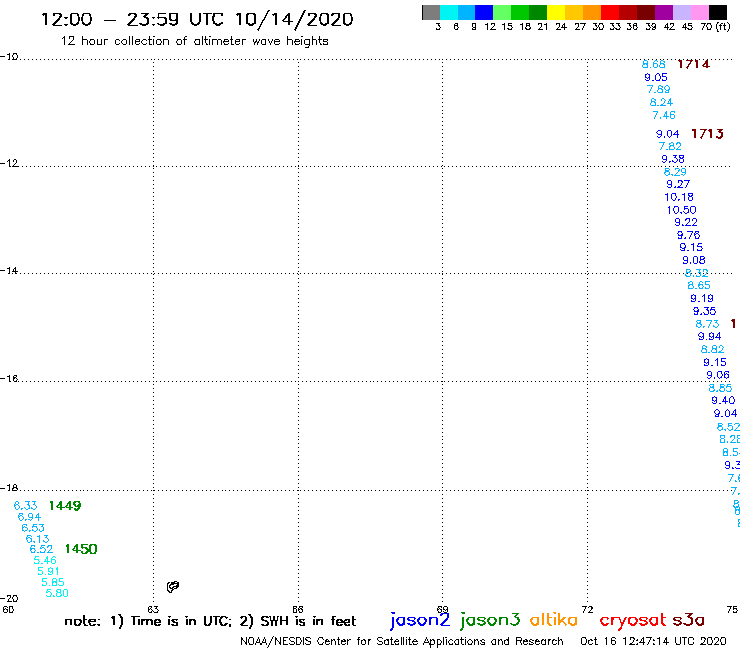Click the wave height value 7.46

(x=664, y=115)
